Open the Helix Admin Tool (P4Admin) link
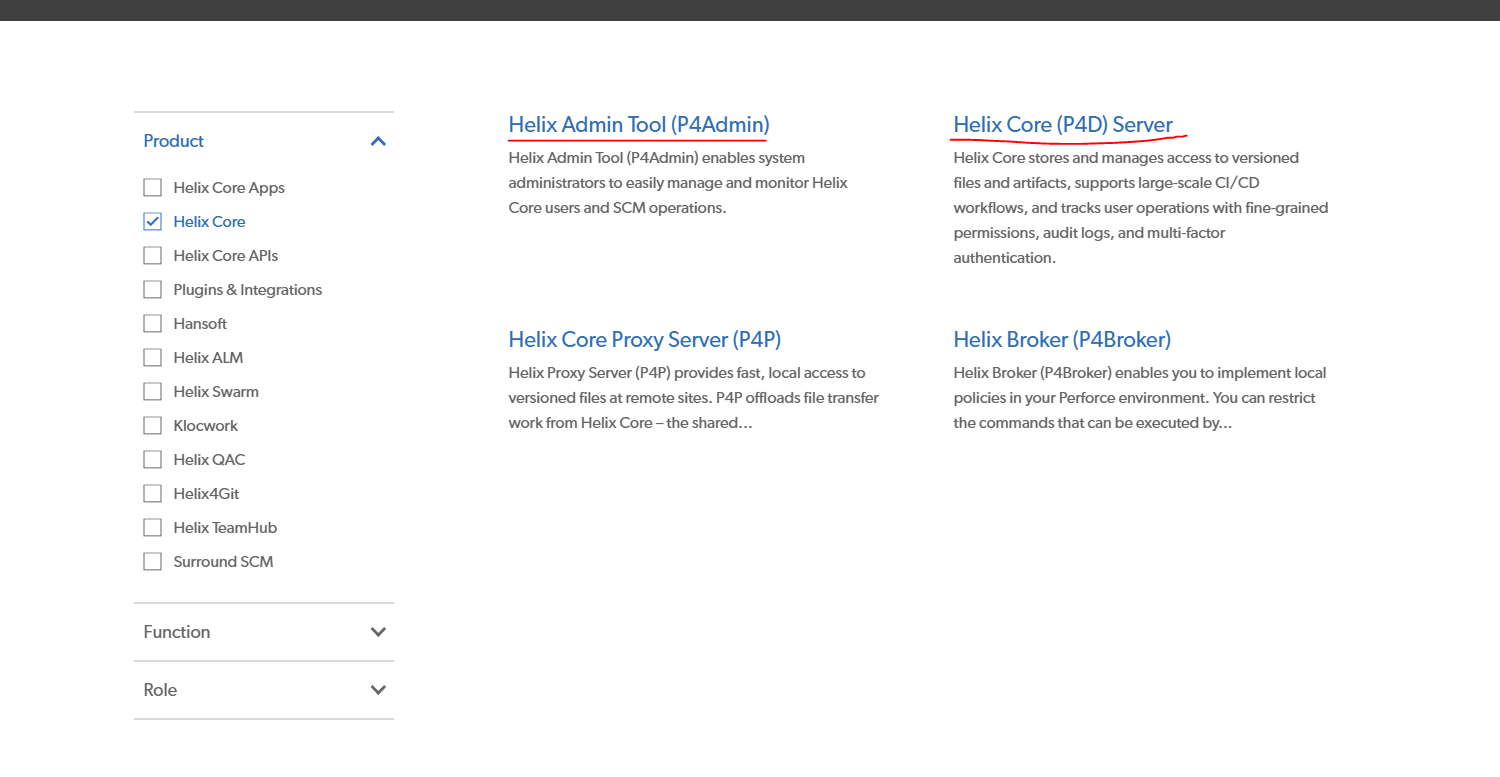1500x777 pixels. click(639, 125)
